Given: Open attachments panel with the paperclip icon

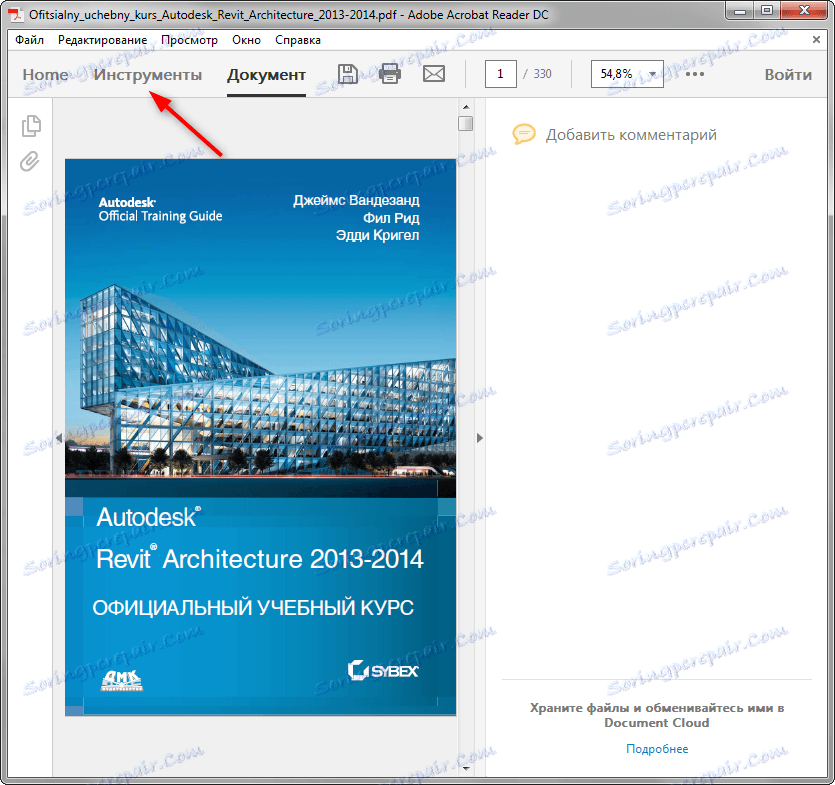Looking at the screenshot, I should point(30,161).
